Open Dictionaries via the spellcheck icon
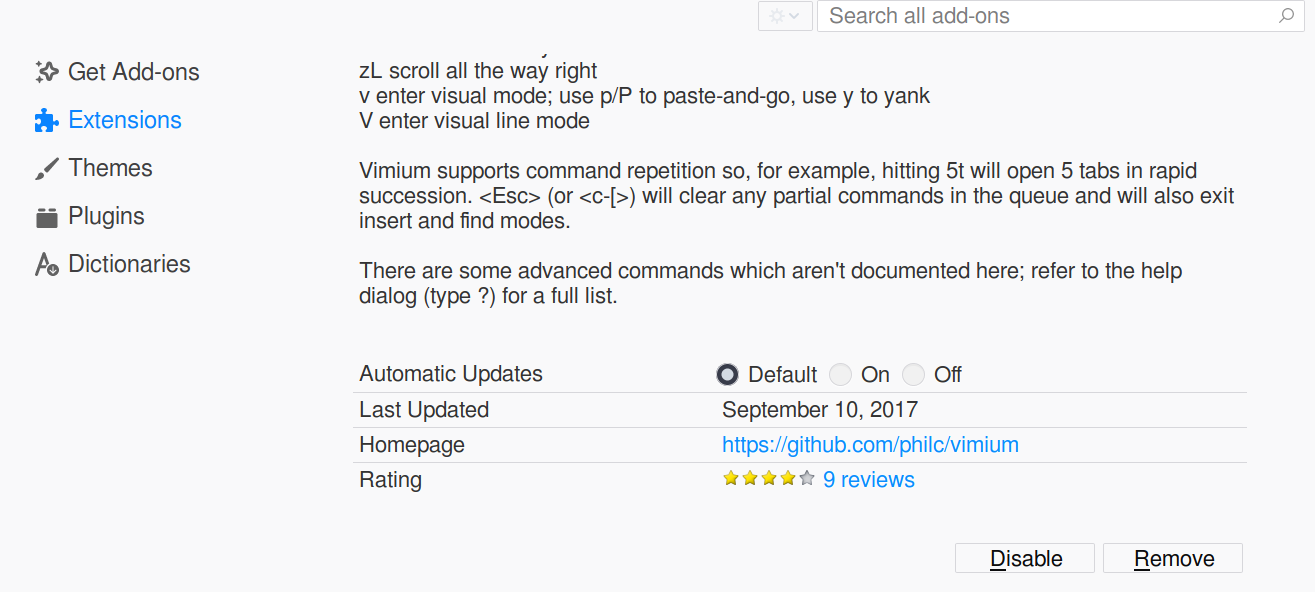The height and width of the screenshot is (592, 1315). click(x=45, y=263)
